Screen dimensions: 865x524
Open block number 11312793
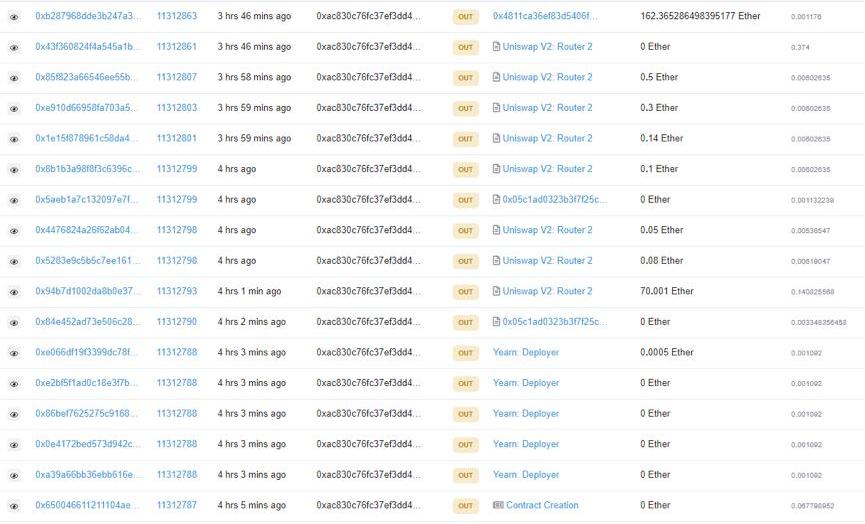(x=177, y=292)
